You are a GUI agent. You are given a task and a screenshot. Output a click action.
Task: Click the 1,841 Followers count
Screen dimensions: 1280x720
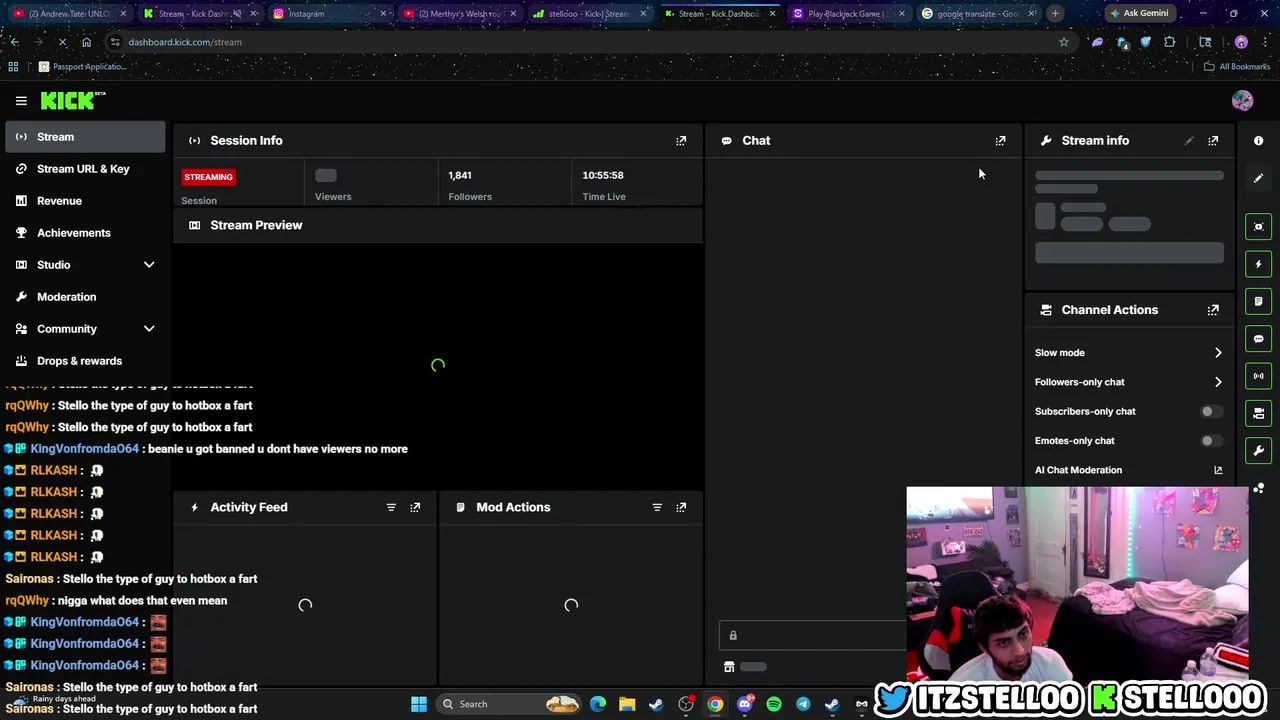460,175
